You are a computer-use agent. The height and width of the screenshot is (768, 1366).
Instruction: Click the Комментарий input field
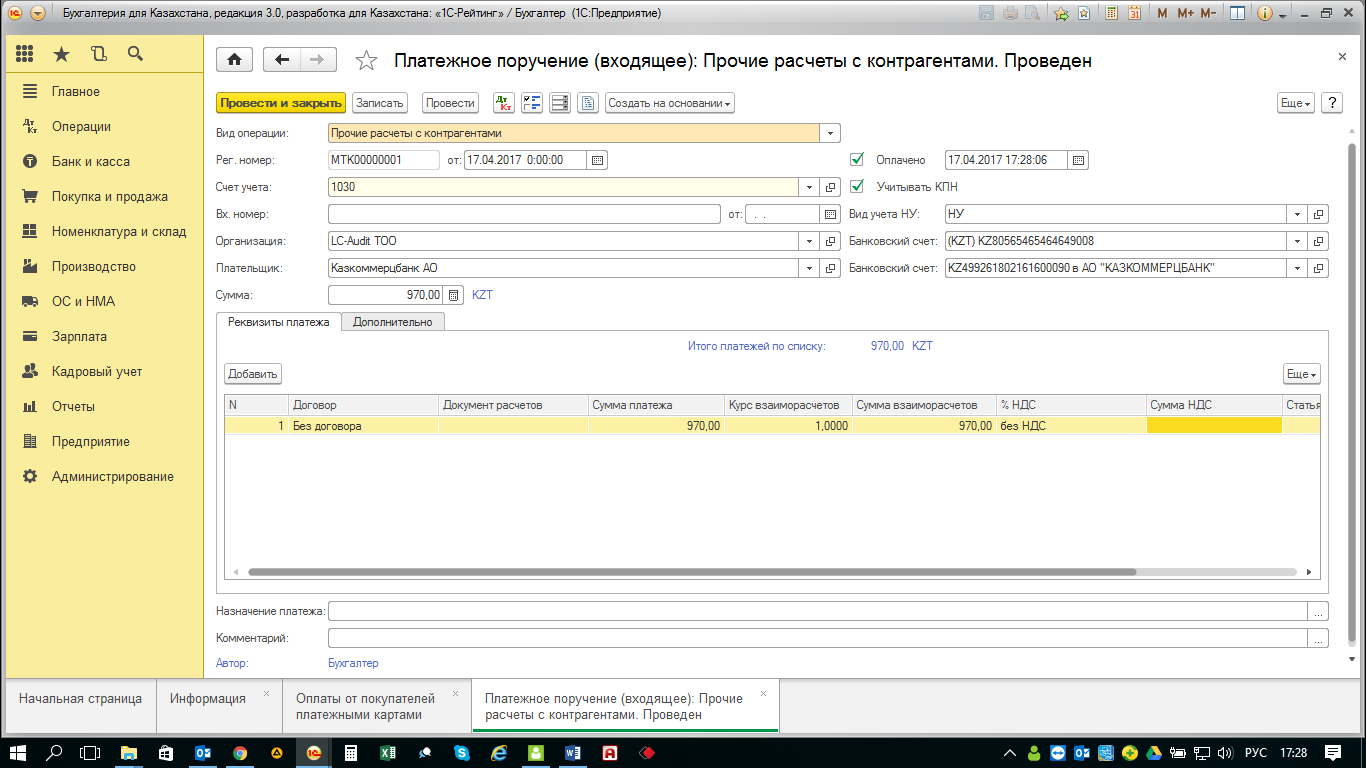pos(818,638)
